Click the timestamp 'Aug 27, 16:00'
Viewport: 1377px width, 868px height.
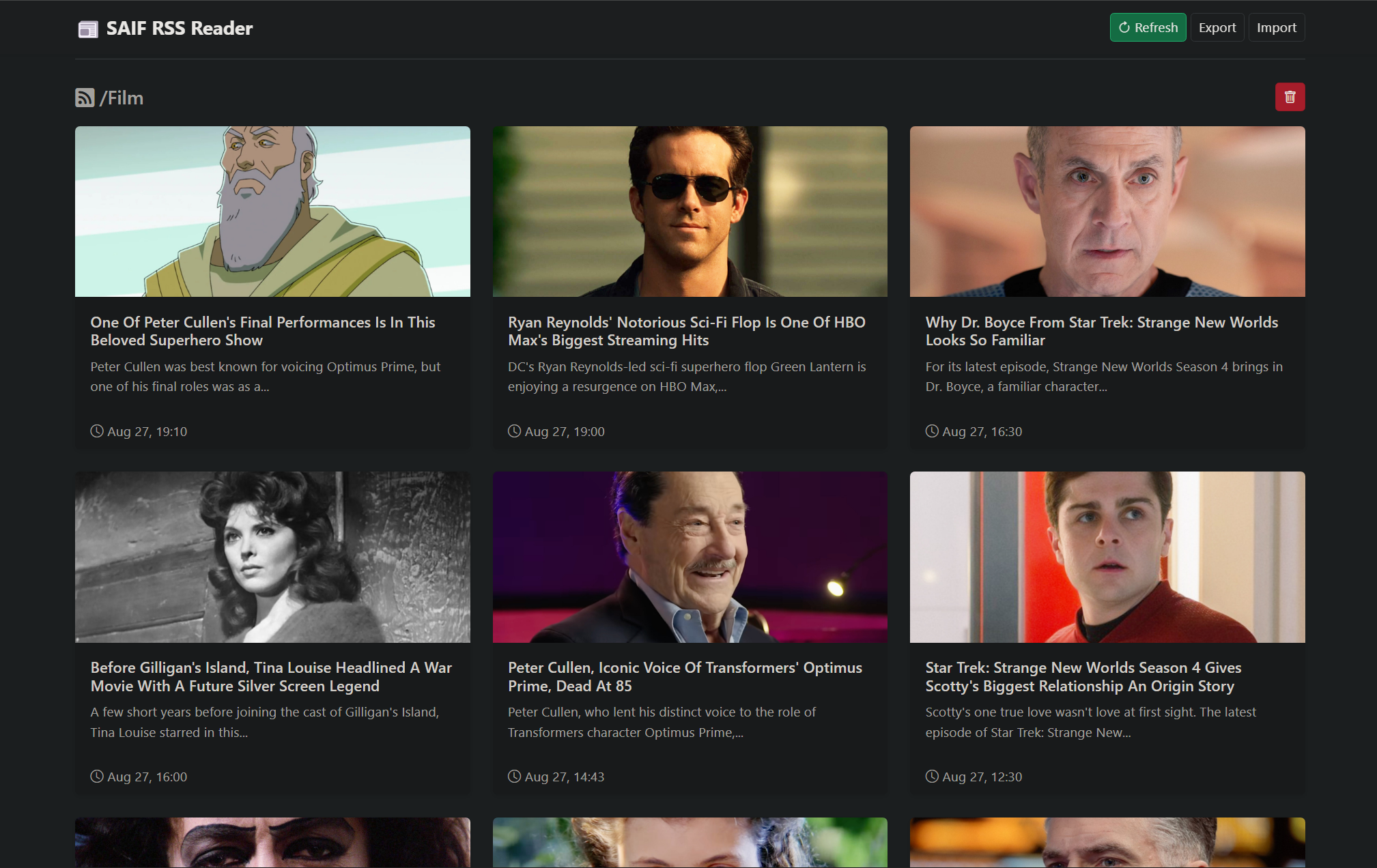point(147,777)
